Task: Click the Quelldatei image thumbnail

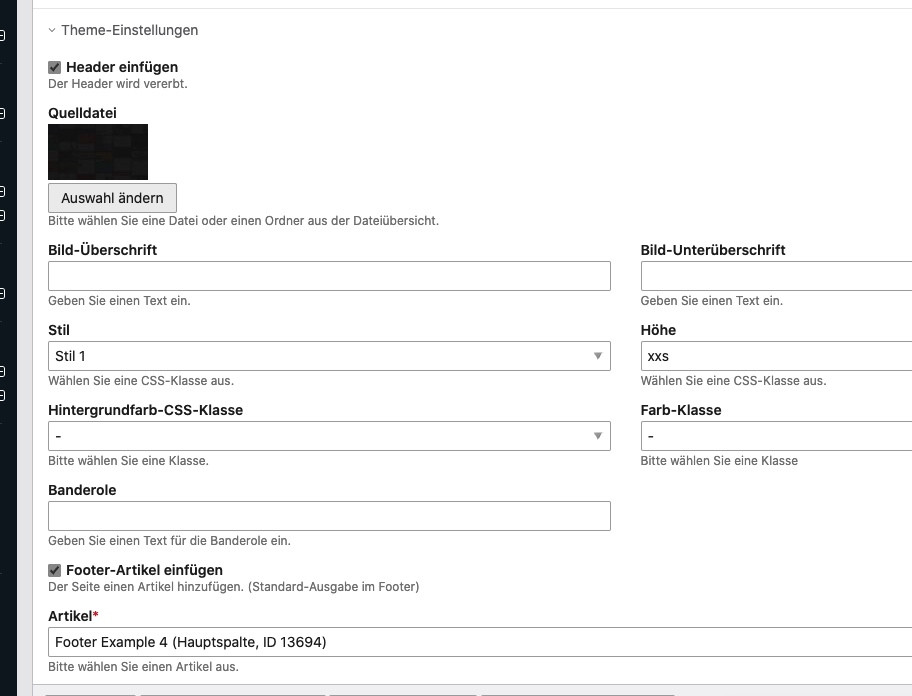Action: click(98, 152)
